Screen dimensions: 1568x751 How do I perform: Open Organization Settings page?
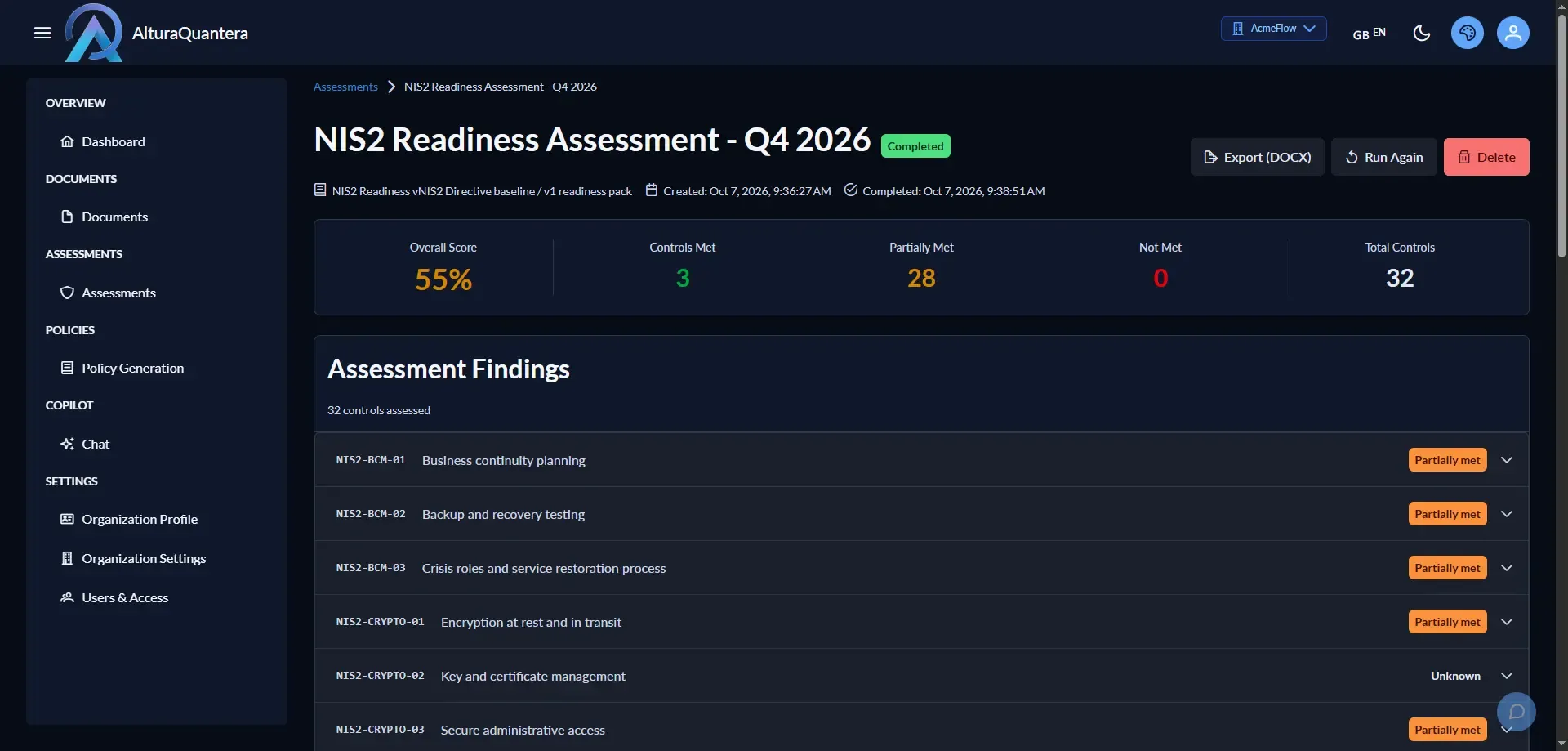point(144,558)
